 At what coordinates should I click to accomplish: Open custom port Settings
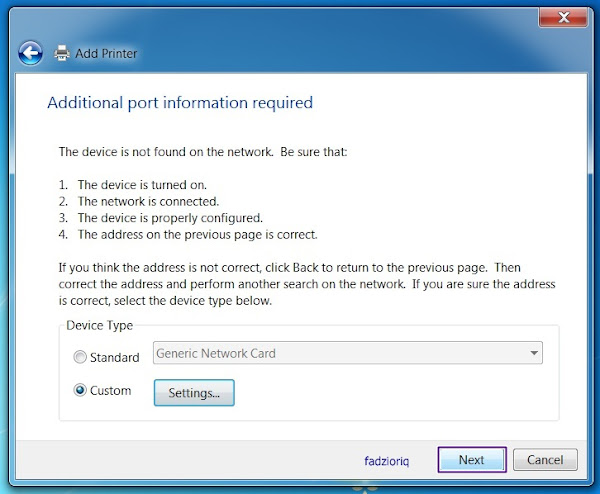[x=194, y=393]
